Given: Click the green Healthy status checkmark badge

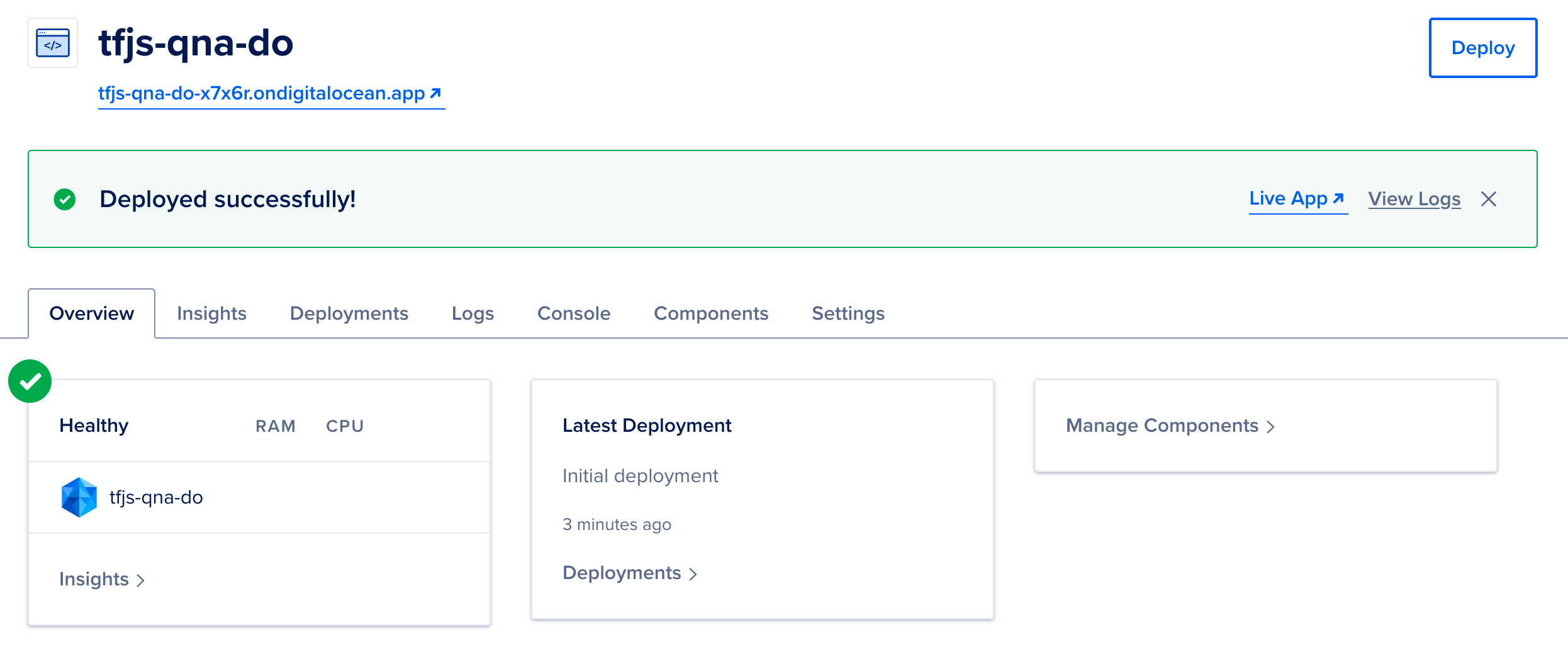Looking at the screenshot, I should [x=30, y=381].
